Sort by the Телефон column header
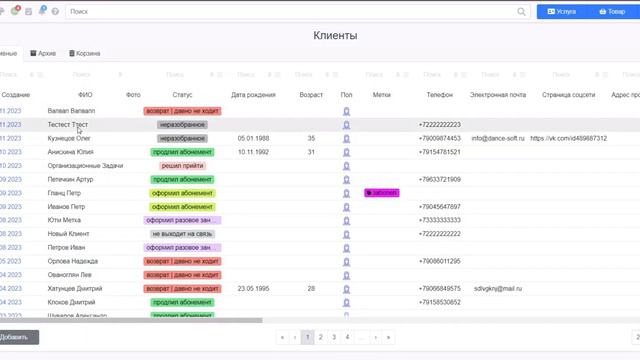The image size is (640, 360). click(440, 95)
